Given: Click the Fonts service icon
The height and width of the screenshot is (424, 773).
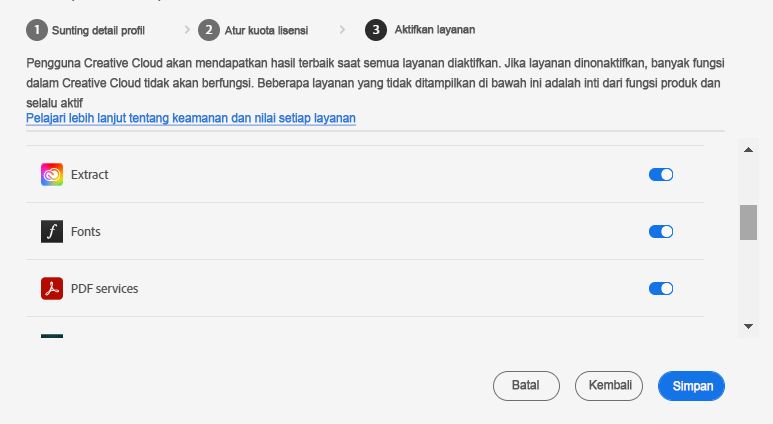Looking at the screenshot, I should (x=52, y=232).
